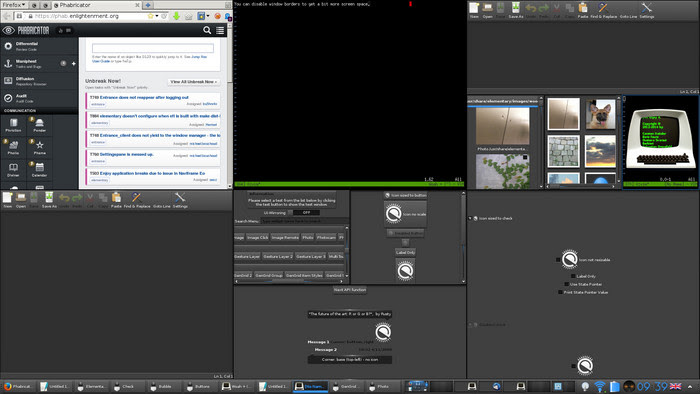Viewport: 700px width, 394px height.
Task: Click 'GenGrid Item Styles' test button
Action: click(x=304, y=275)
